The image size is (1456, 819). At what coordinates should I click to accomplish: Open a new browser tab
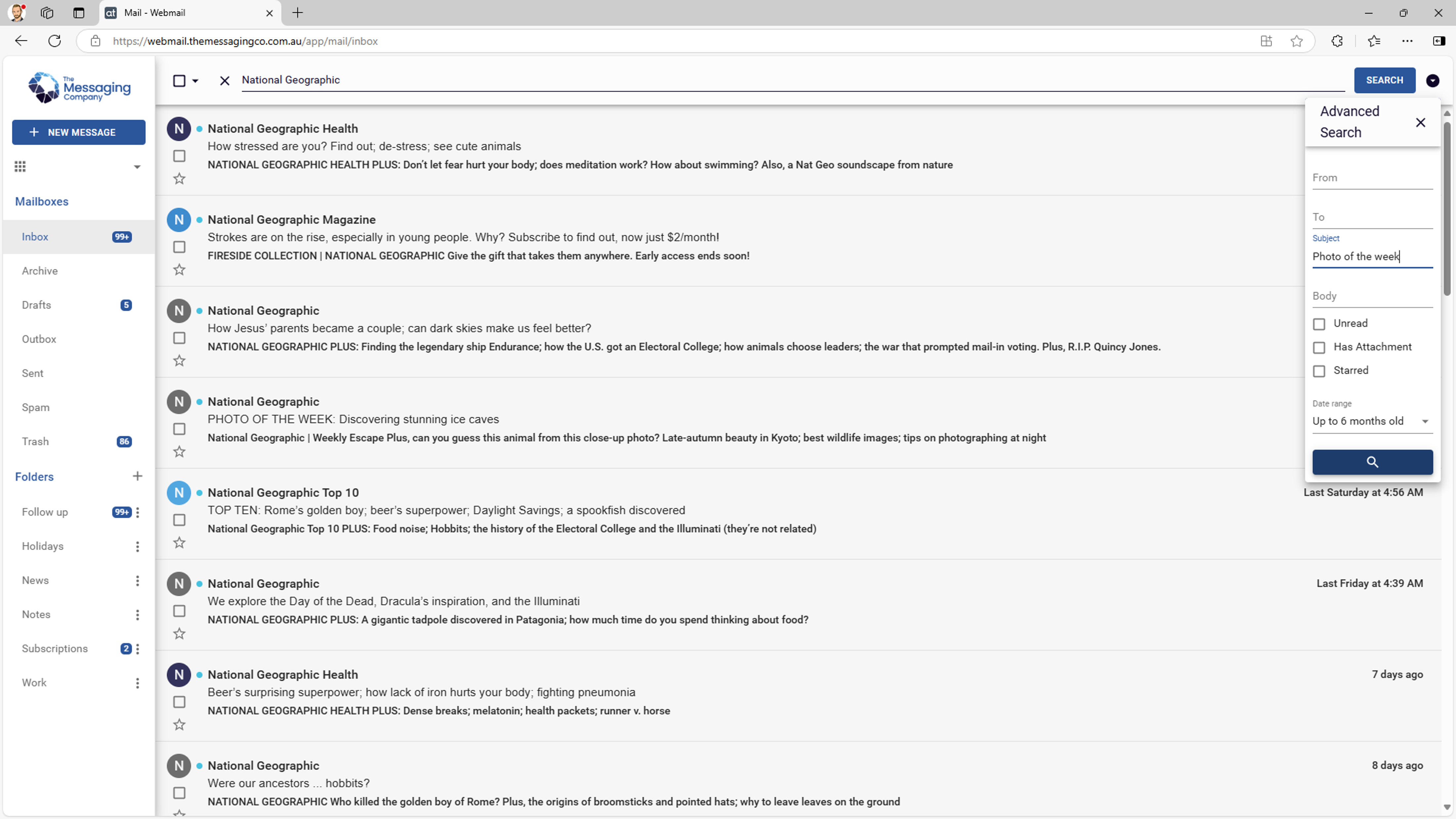pyautogui.click(x=298, y=13)
